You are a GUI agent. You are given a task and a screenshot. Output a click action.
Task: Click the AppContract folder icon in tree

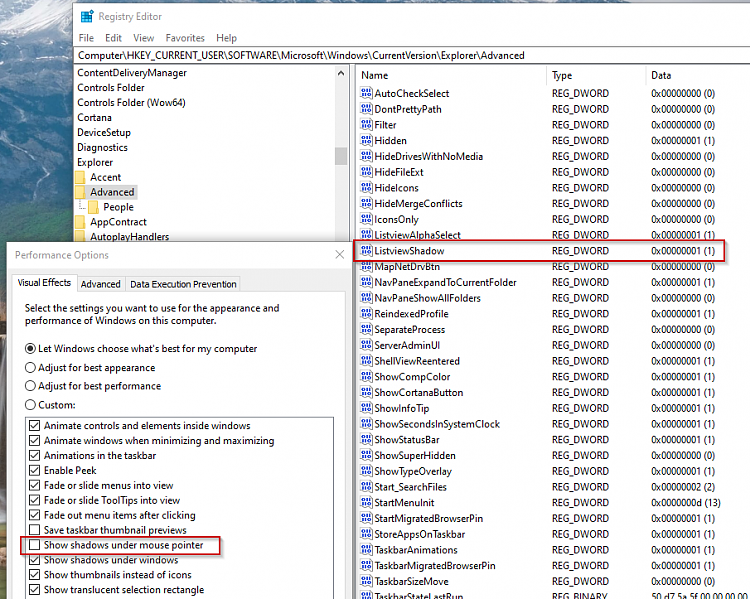[x=80, y=222]
